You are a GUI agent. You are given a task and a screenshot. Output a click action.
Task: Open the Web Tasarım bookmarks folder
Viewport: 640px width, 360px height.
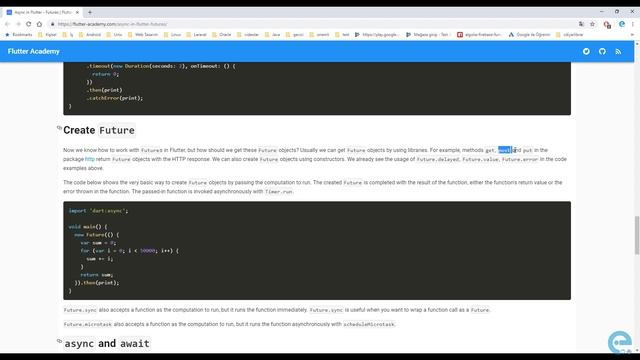(143, 35)
